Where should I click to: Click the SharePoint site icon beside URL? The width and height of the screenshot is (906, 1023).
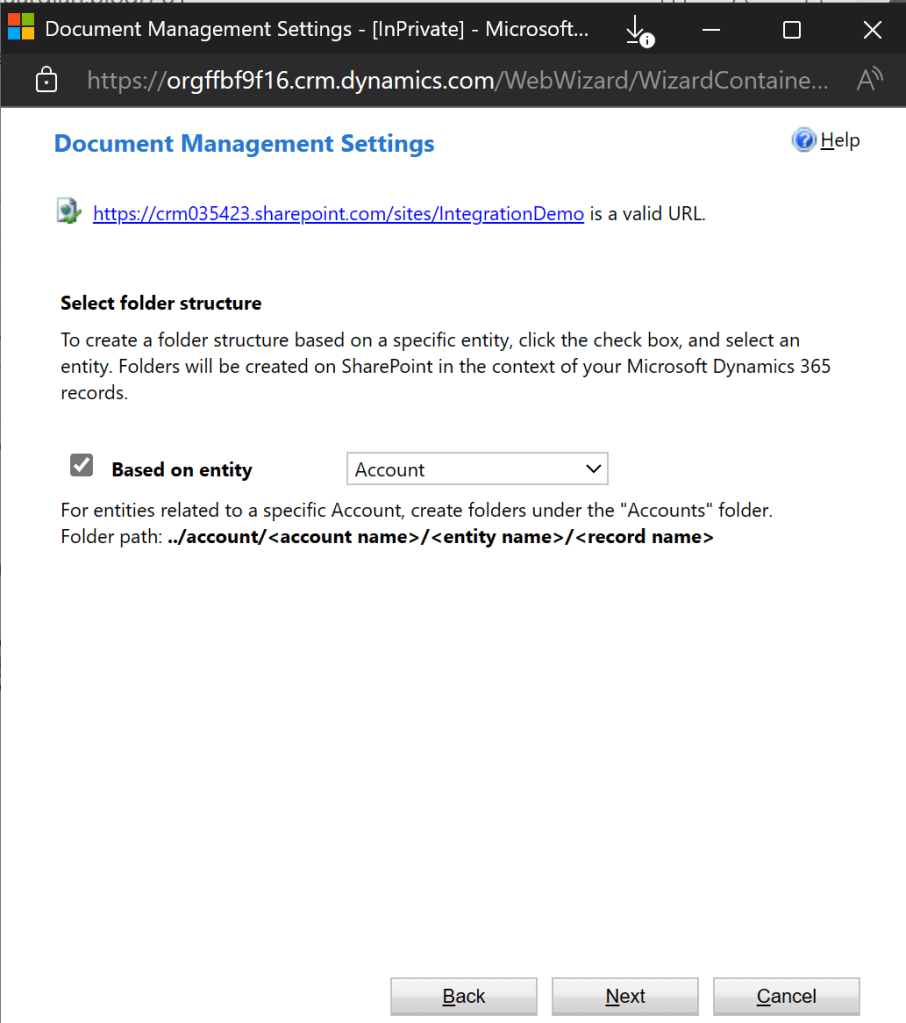coord(69,212)
